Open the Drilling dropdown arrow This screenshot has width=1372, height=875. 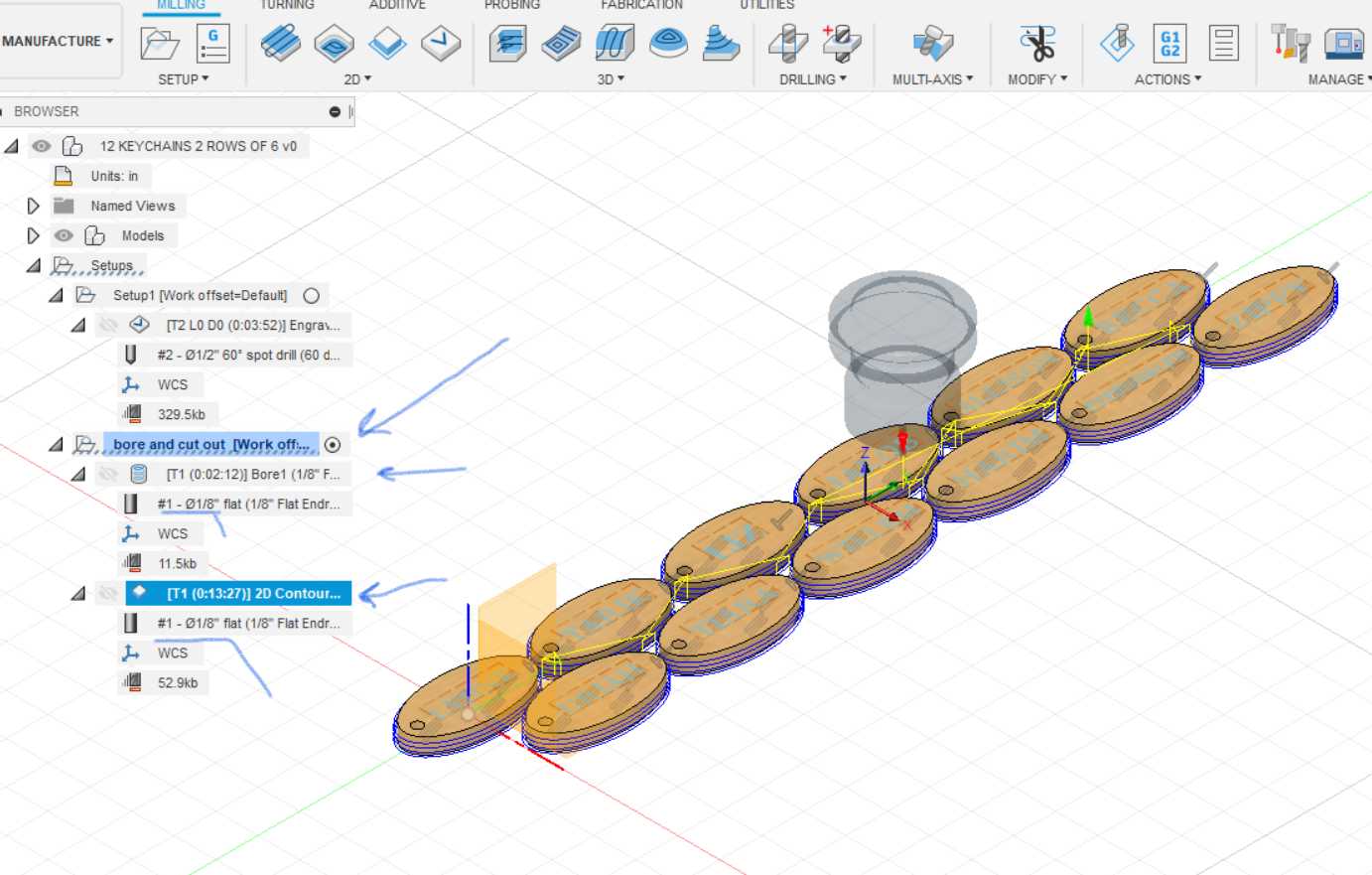click(843, 79)
